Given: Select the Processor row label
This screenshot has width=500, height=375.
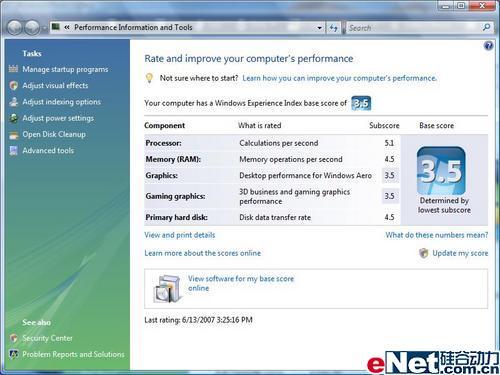Looking at the screenshot, I should click(x=164, y=143).
